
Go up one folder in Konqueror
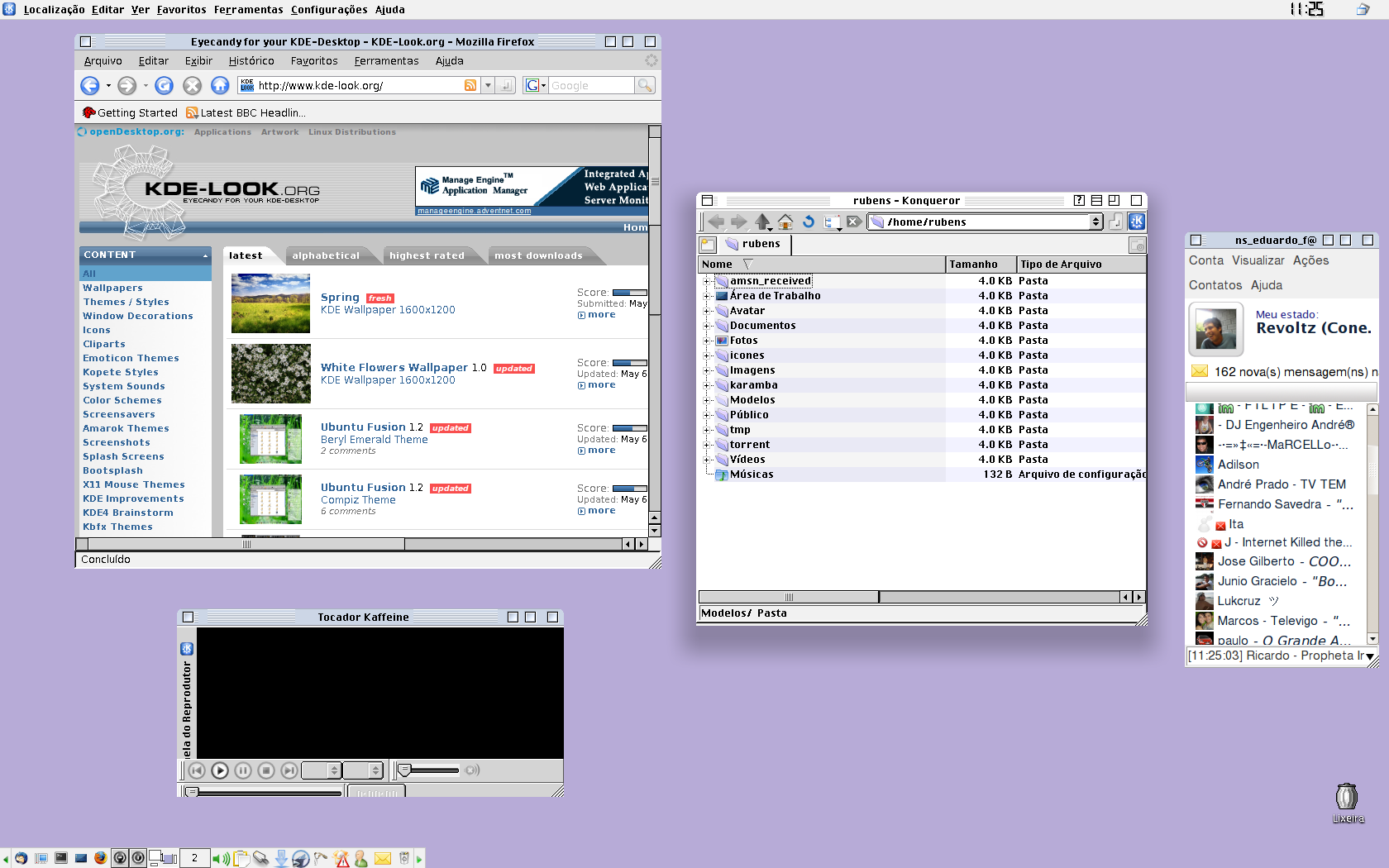pyautogui.click(x=762, y=222)
